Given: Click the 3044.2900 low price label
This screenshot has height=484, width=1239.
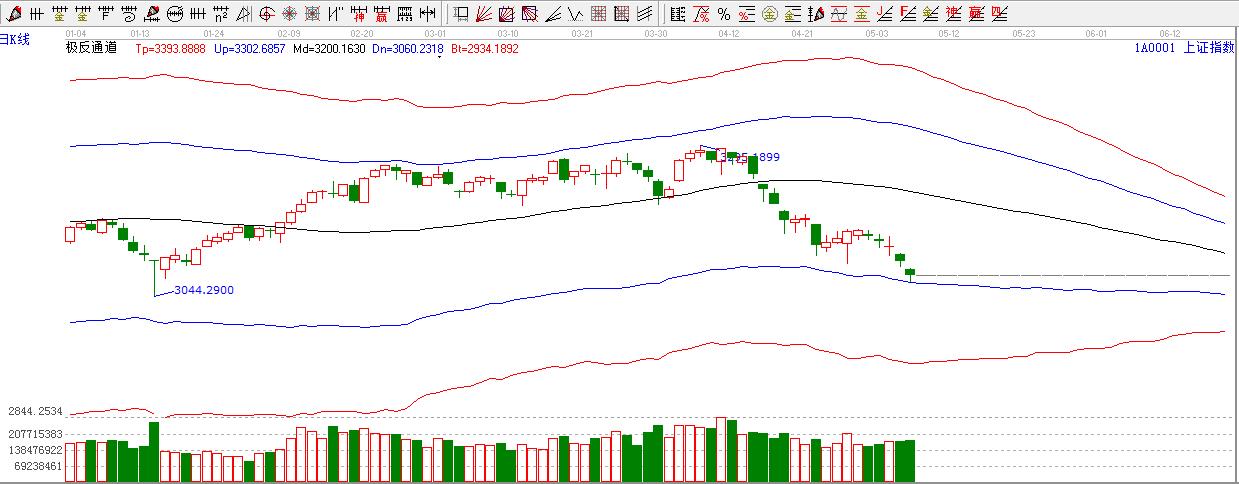Looking at the screenshot, I should click(x=204, y=290).
